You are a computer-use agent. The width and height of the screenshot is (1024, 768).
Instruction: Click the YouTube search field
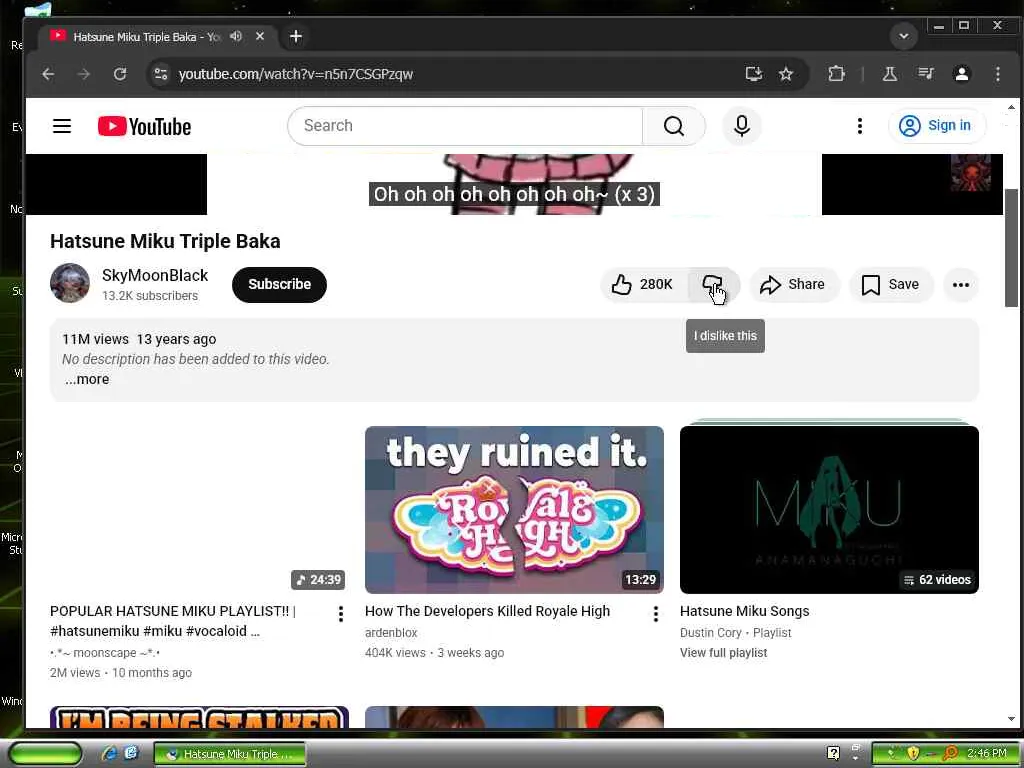point(465,126)
